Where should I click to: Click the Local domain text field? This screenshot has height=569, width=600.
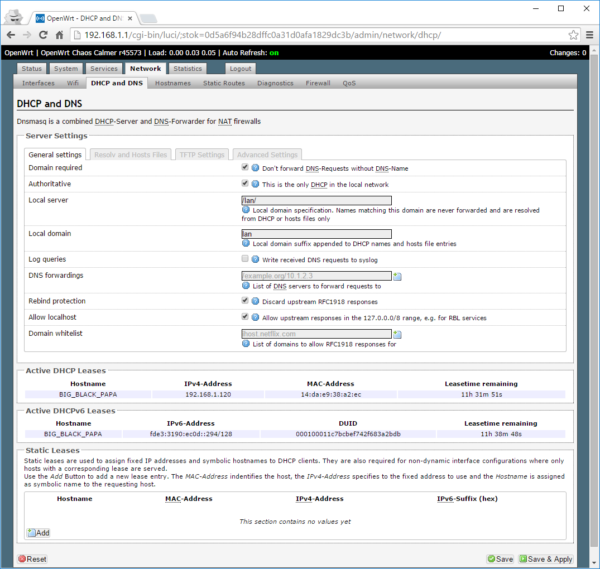(x=316, y=234)
